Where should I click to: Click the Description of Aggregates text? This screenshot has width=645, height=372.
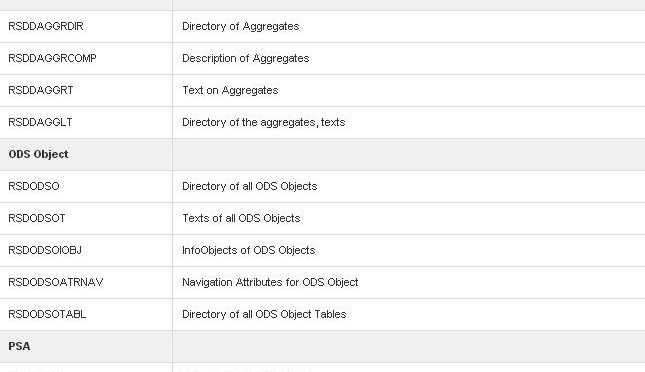(246, 58)
